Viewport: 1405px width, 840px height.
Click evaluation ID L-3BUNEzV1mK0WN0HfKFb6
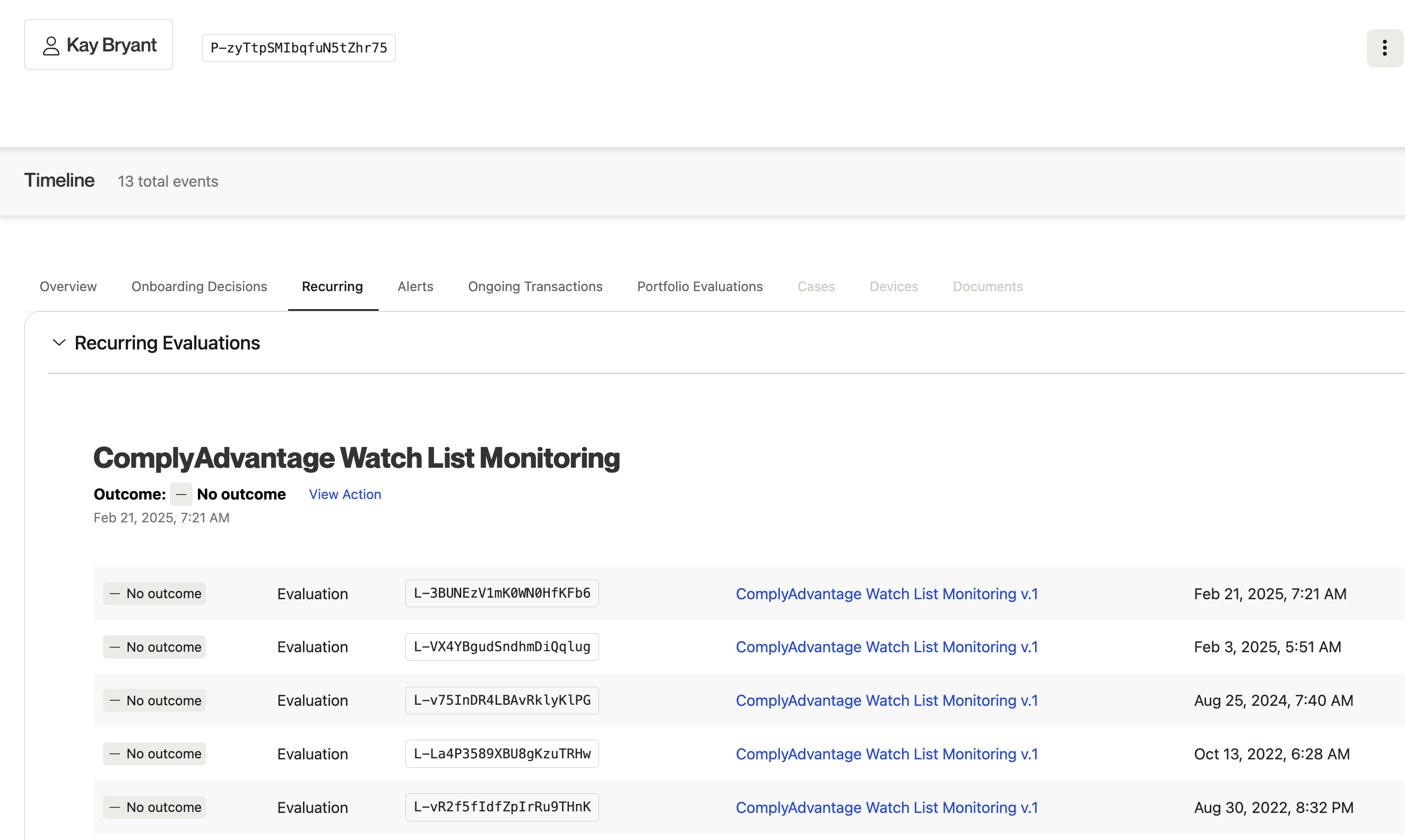502,593
